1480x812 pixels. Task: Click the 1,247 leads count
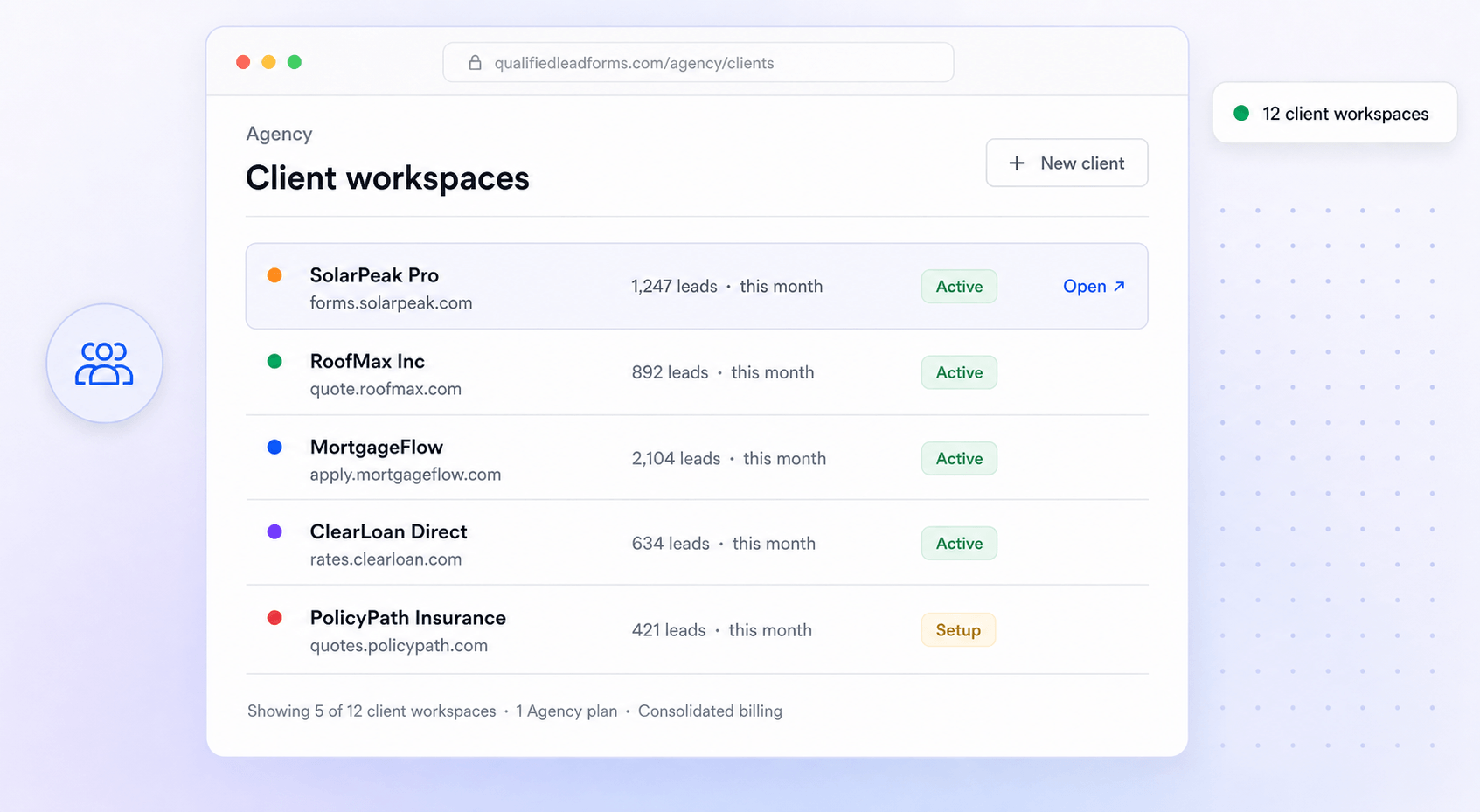[674, 287]
